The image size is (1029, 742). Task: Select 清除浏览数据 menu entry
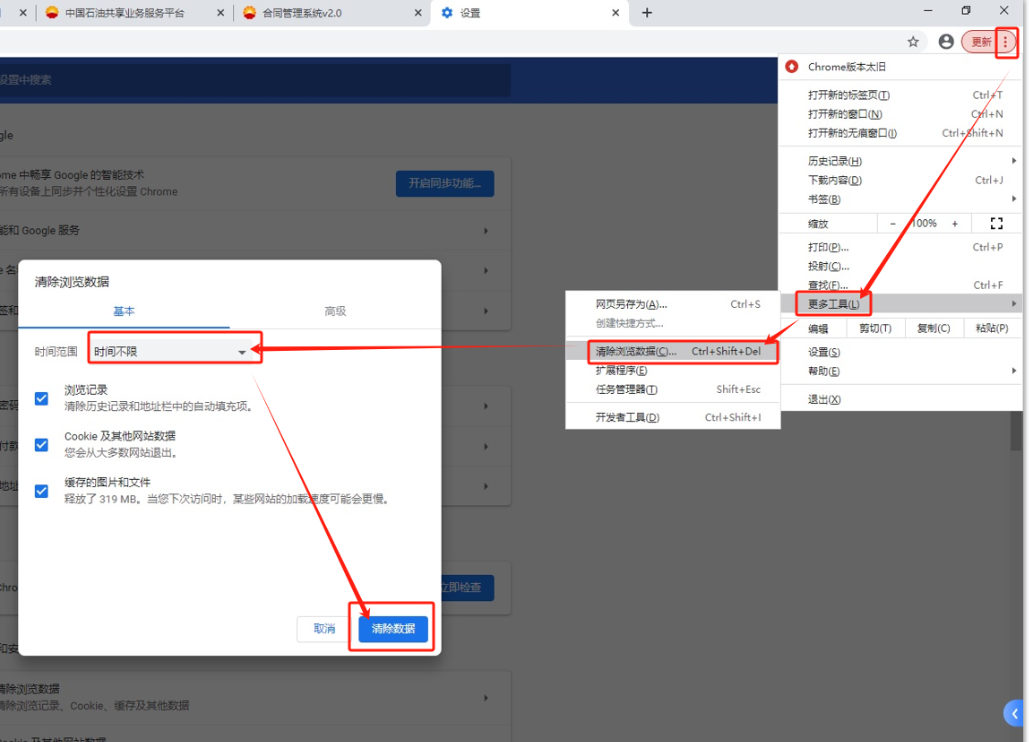[636, 352]
